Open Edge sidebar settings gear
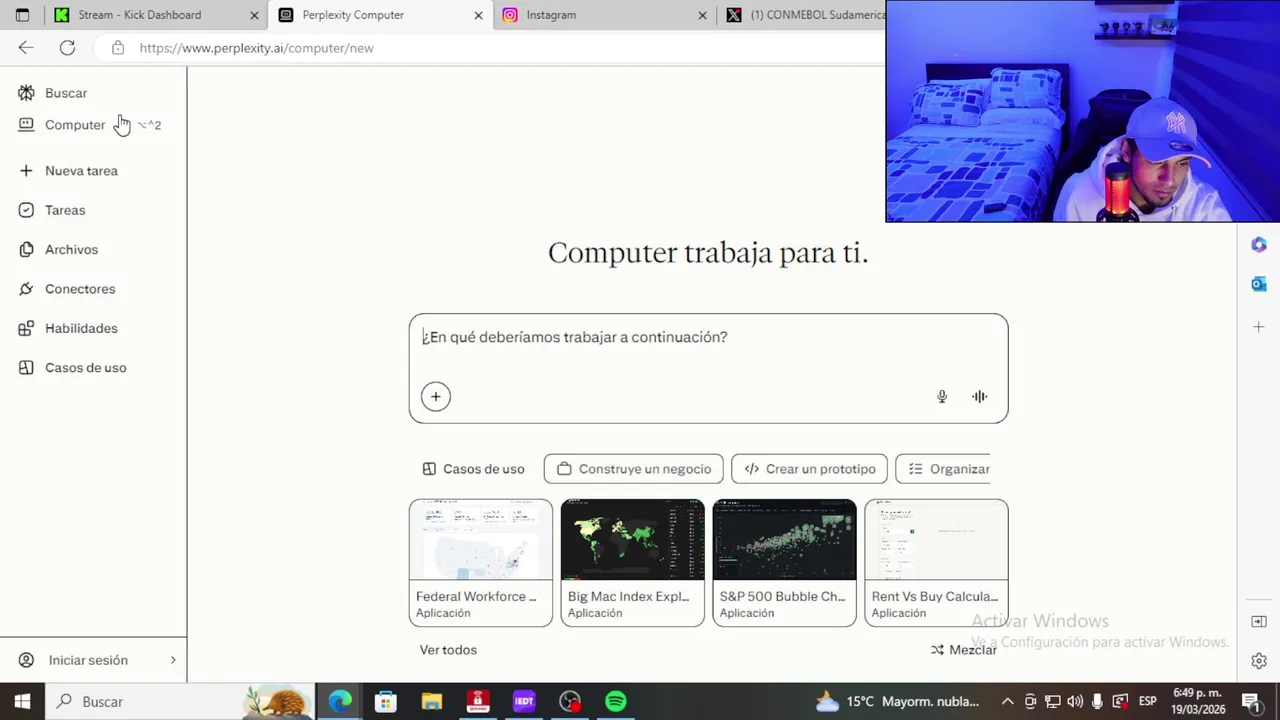The image size is (1280, 720). [x=1259, y=661]
